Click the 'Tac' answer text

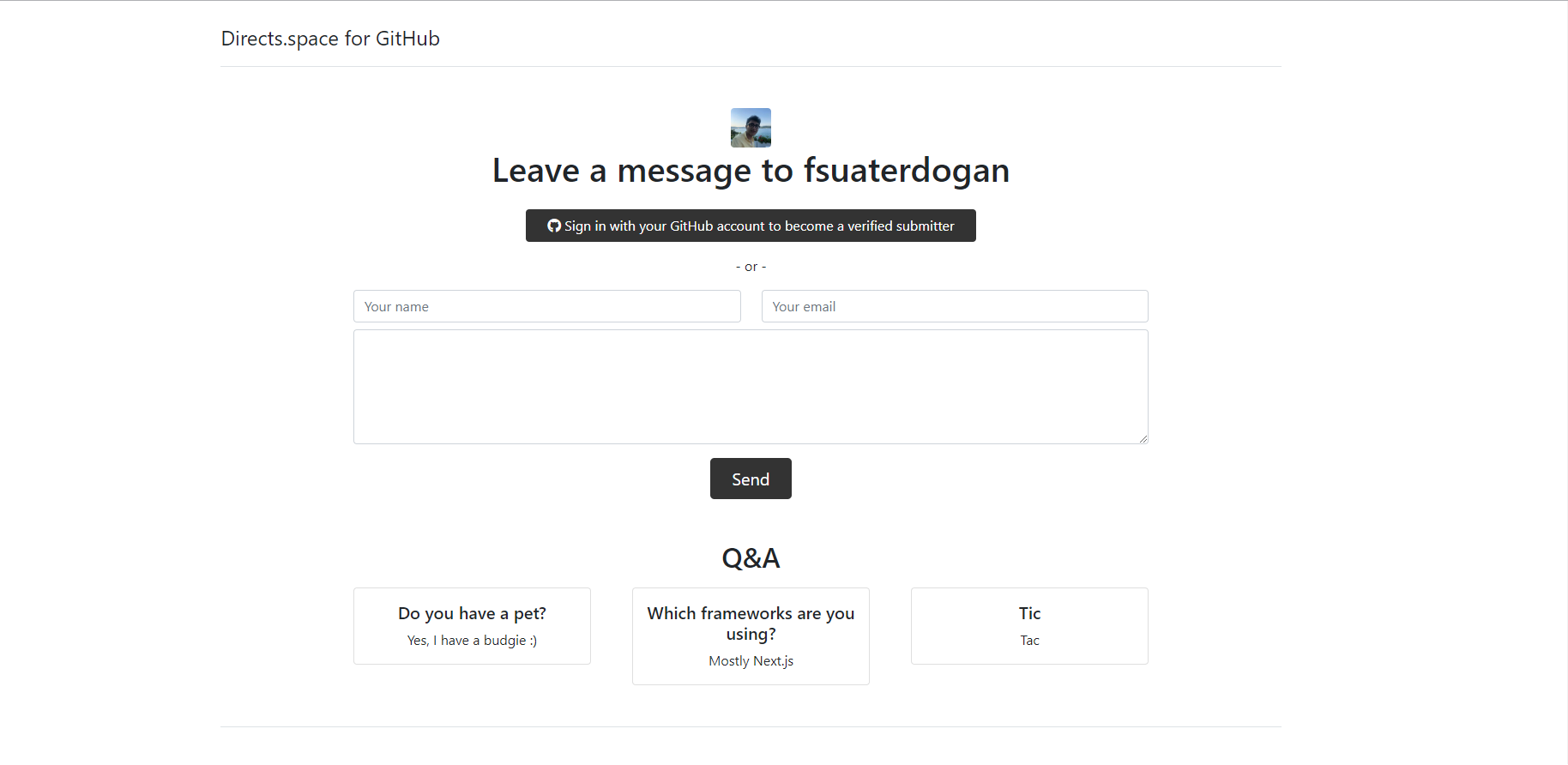tap(1029, 641)
